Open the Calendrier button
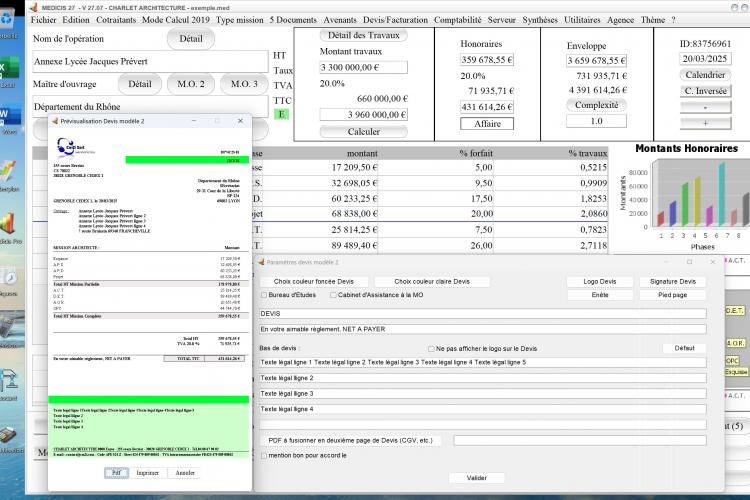The image size is (750, 500). (x=705, y=75)
